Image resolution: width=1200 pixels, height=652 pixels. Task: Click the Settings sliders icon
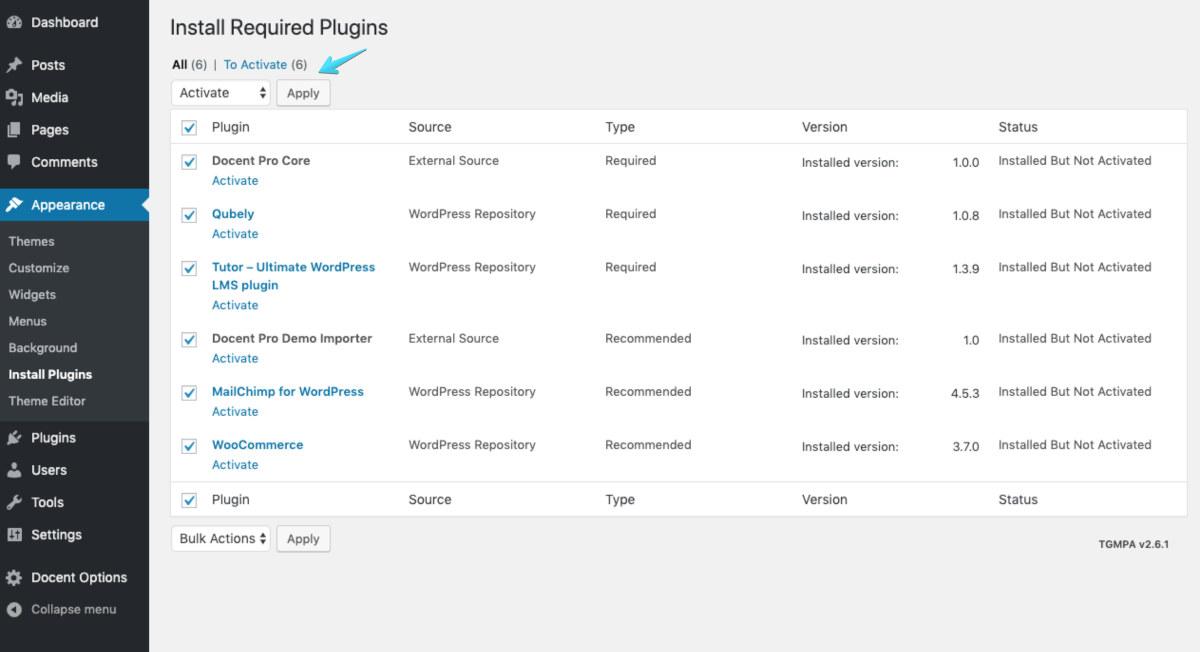(14, 535)
